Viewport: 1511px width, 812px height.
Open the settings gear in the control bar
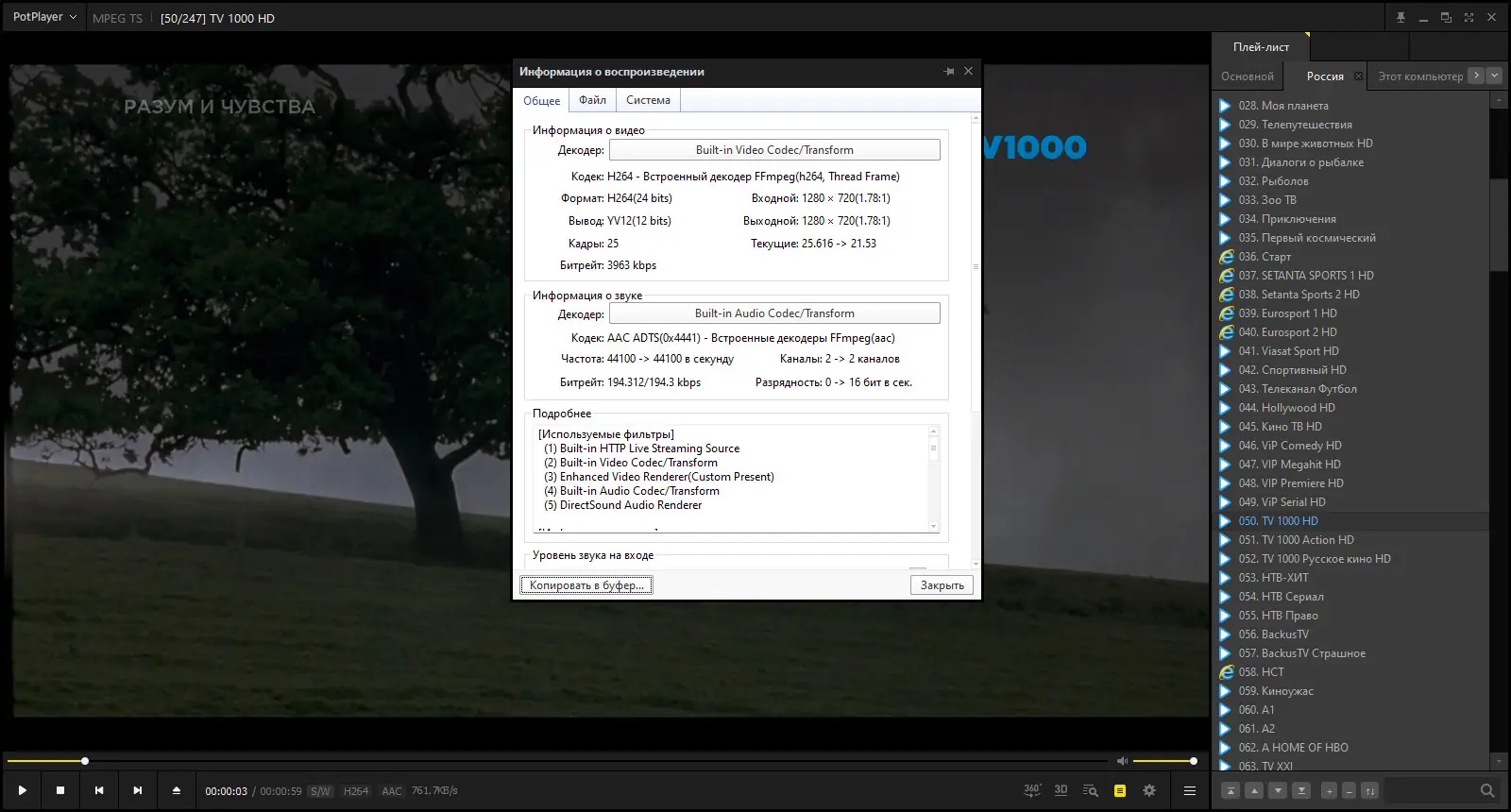[1149, 790]
